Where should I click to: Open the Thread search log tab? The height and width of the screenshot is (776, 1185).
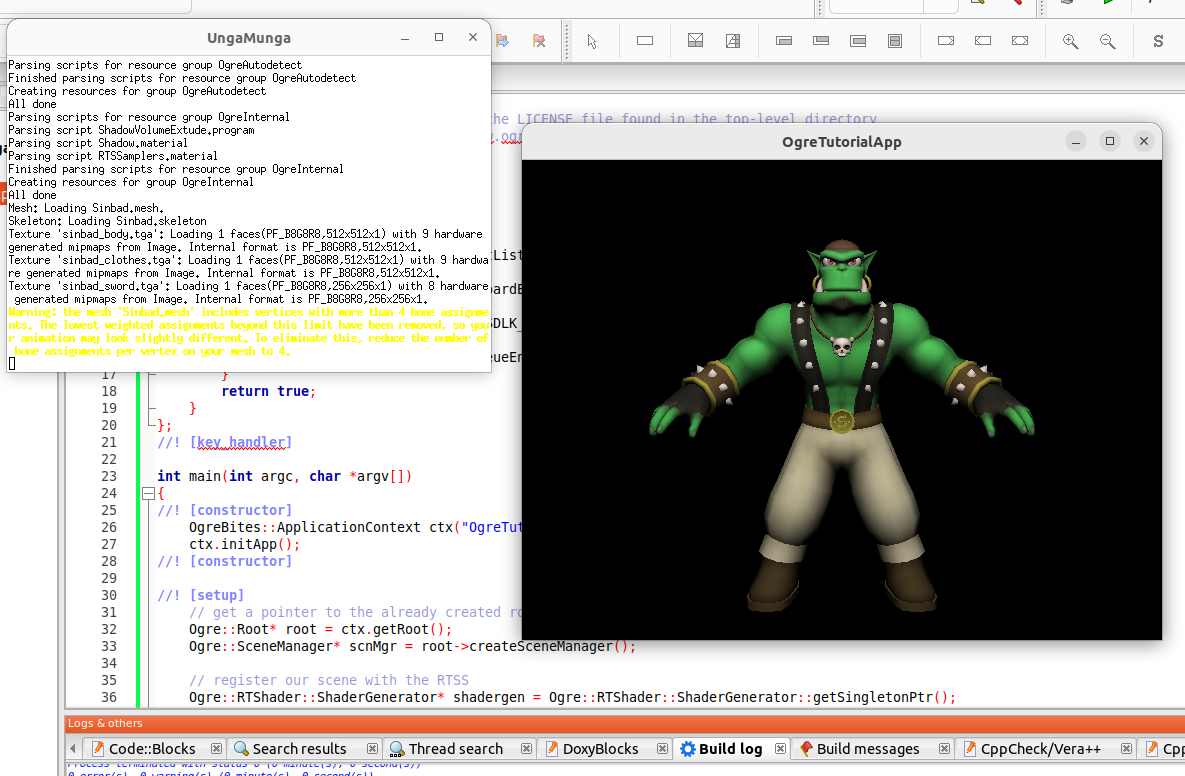point(455,748)
